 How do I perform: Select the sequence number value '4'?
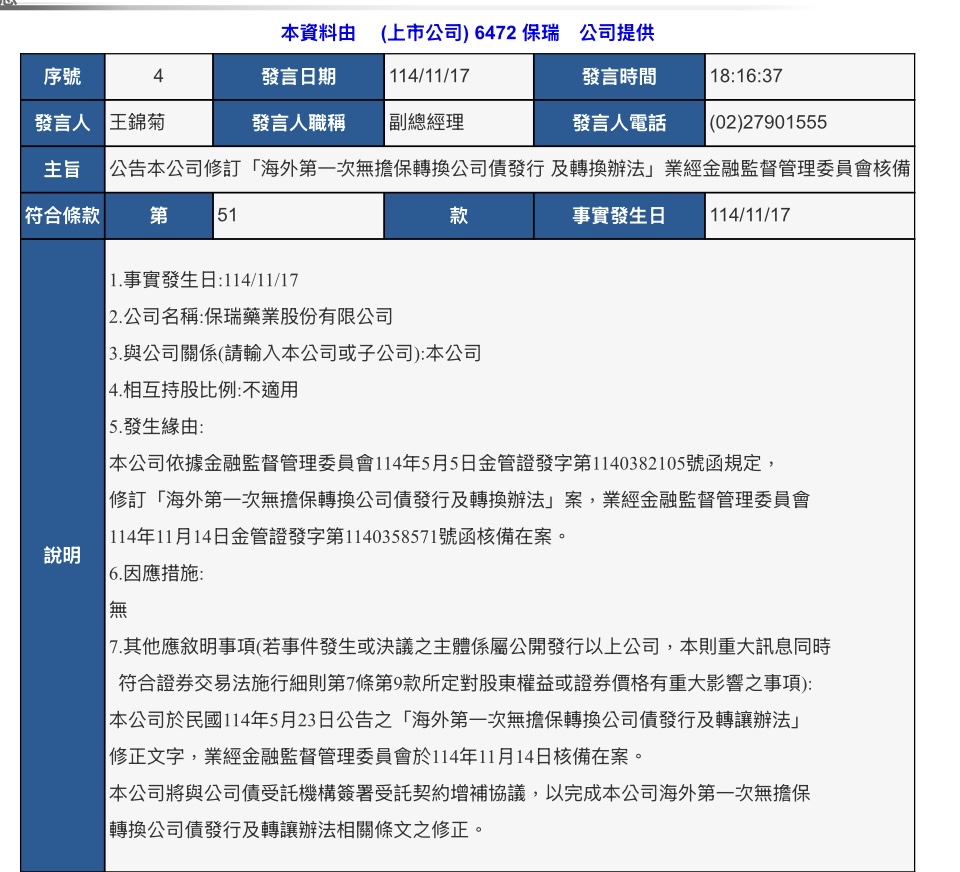point(159,77)
